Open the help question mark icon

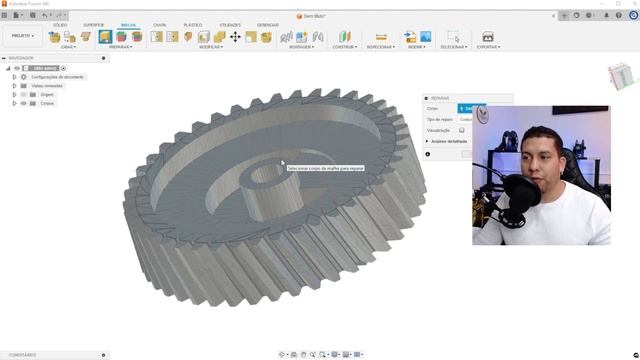click(619, 15)
